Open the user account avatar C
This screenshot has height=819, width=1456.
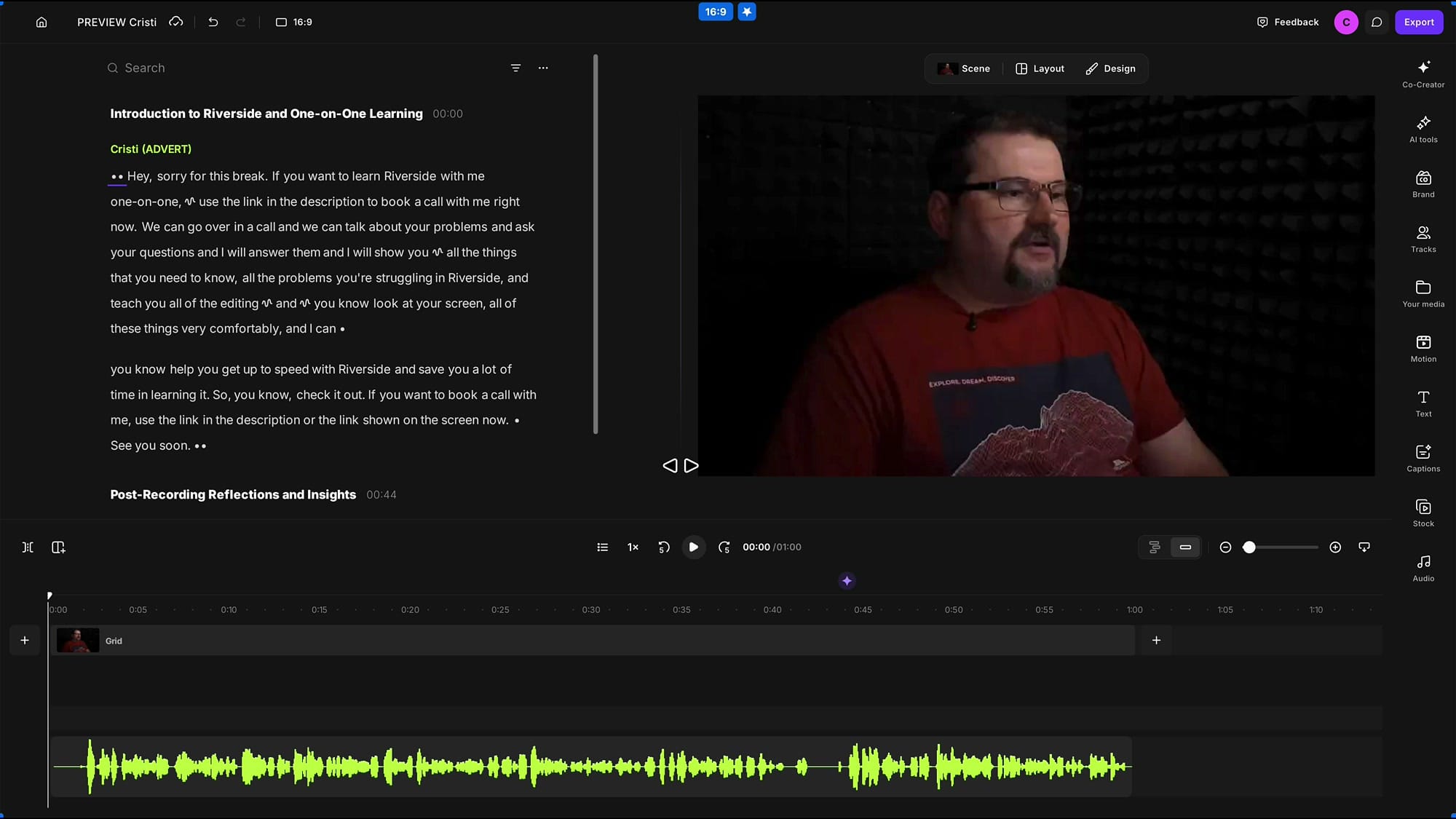click(x=1346, y=22)
